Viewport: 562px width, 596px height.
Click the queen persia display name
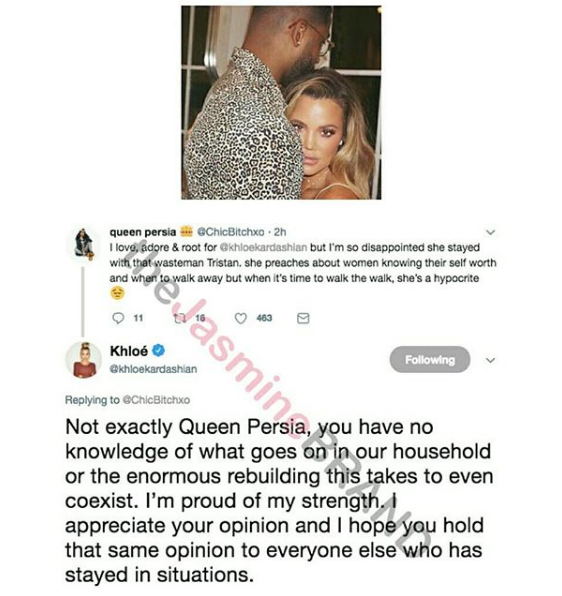coord(143,231)
